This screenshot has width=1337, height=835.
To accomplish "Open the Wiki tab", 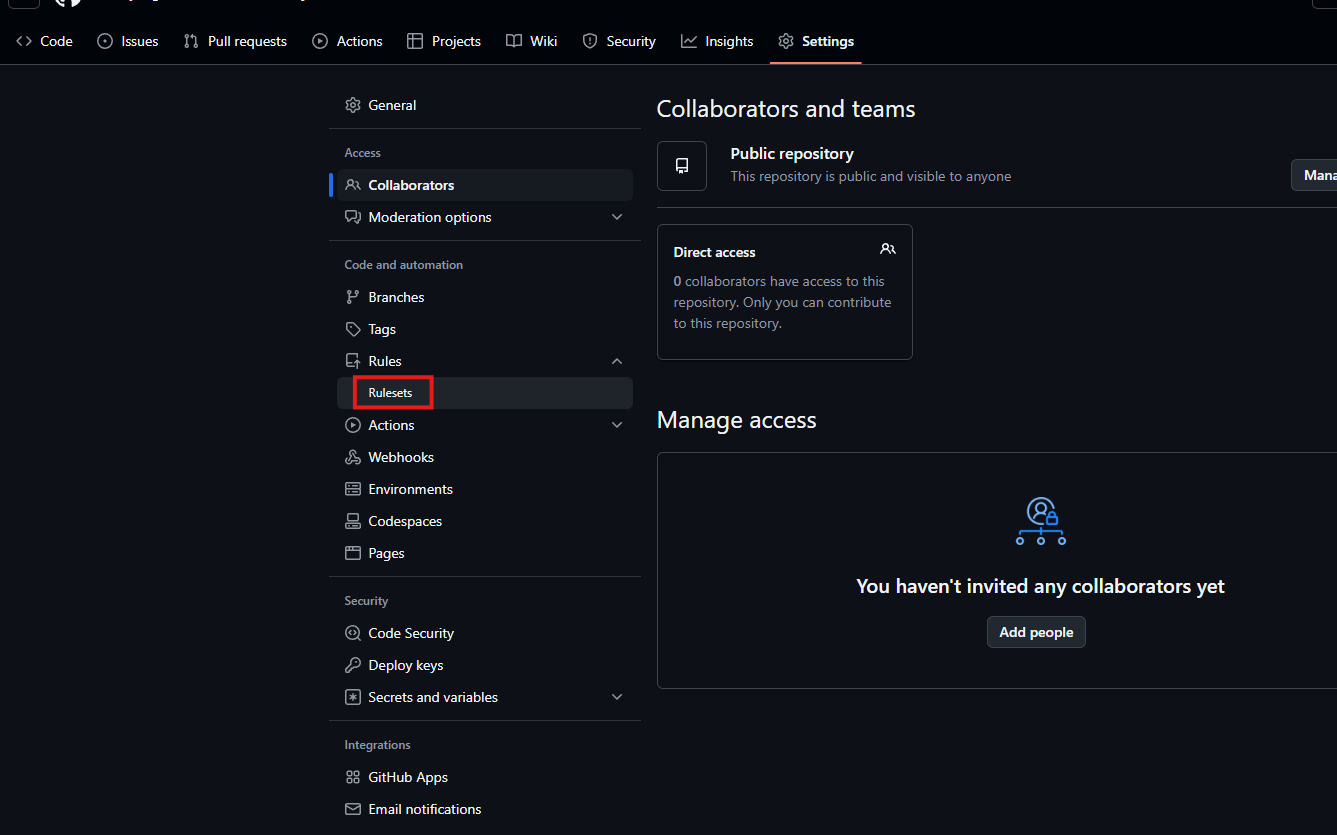I will pos(531,41).
